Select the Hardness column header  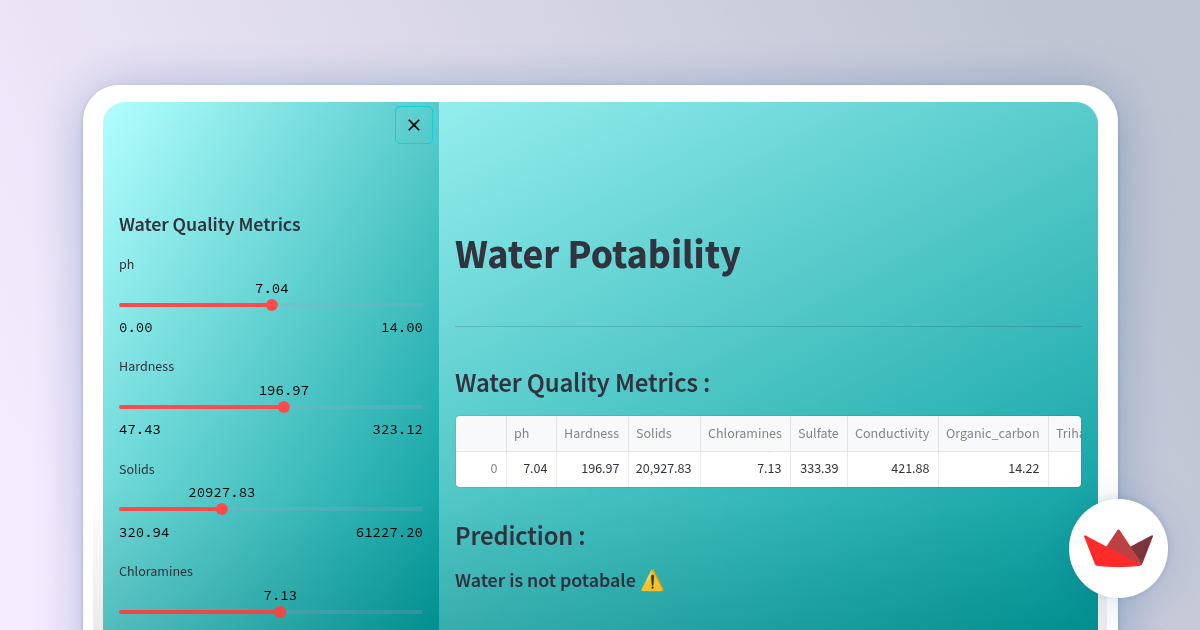click(591, 433)
